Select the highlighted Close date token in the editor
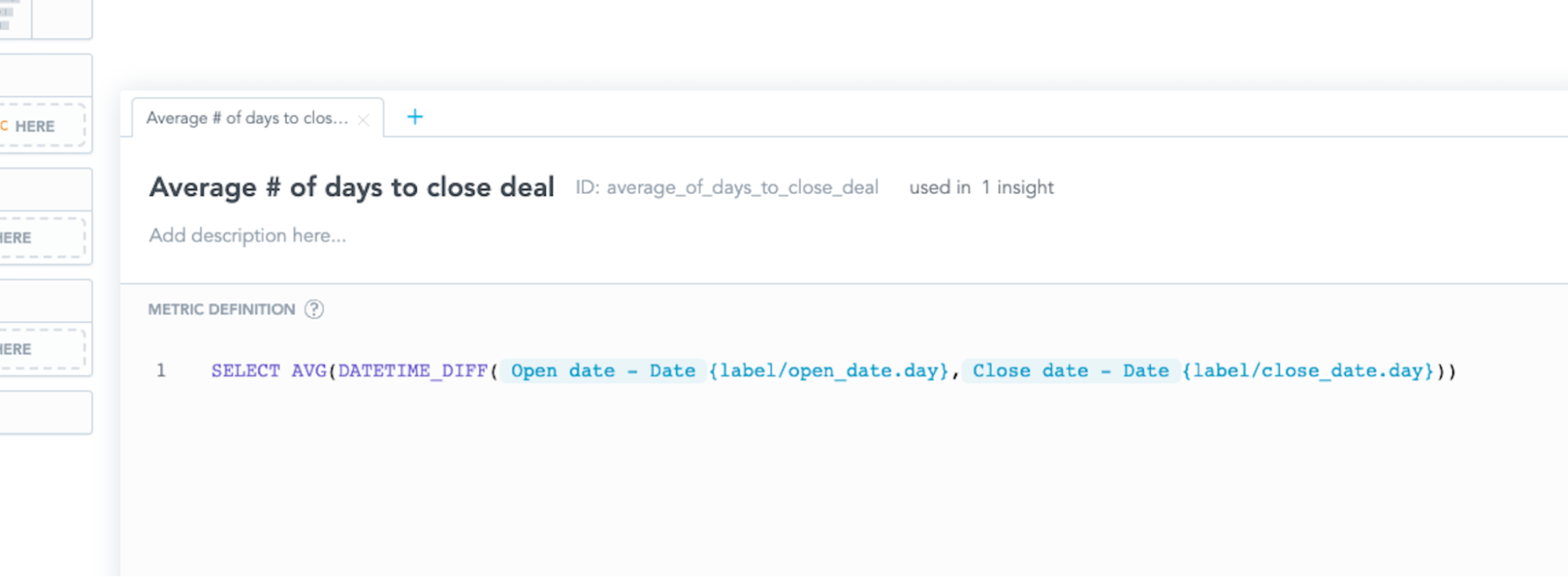This screenshot has height=577, width=1568. [x=1070, y=370]
